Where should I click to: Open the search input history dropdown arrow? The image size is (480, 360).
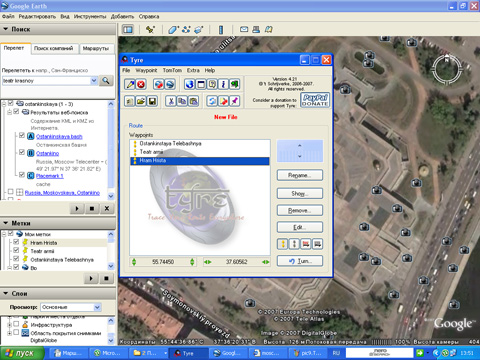coord(94,80)
